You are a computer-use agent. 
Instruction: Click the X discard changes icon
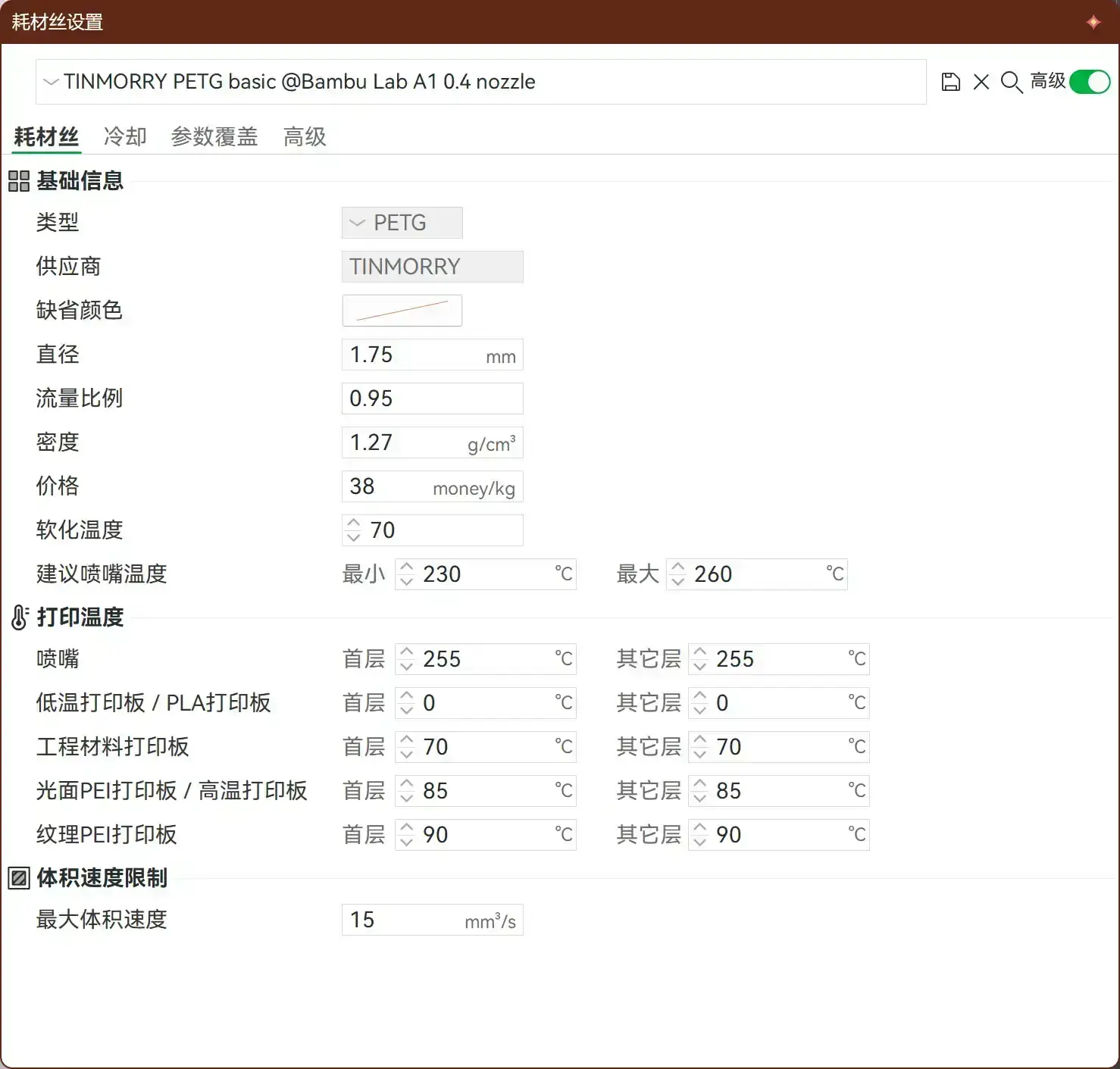(981, 82)
